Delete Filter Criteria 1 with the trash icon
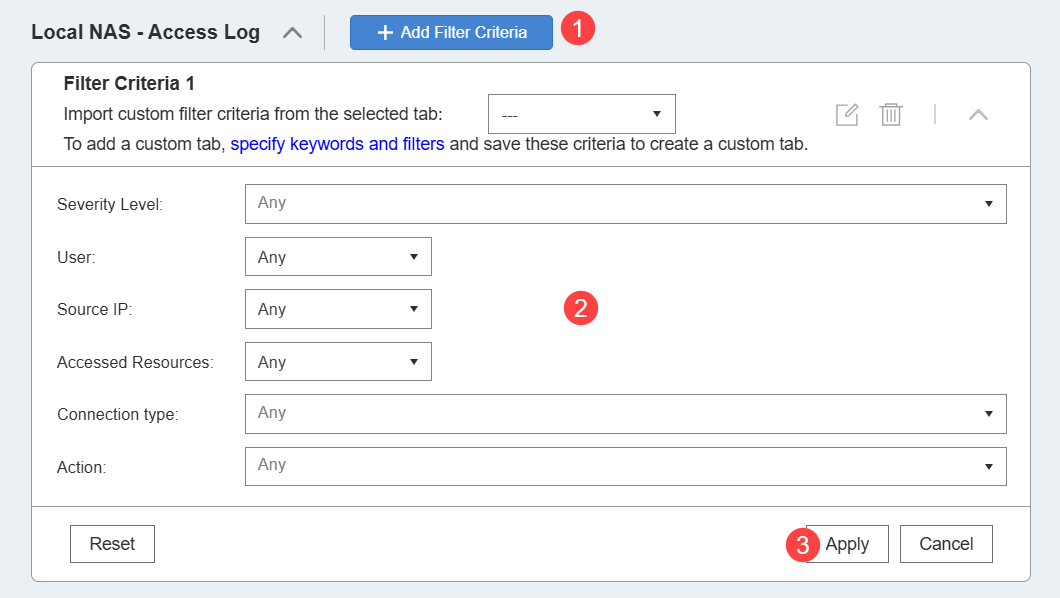This screenshot has width=1060, height=598. tap(891, 114)
